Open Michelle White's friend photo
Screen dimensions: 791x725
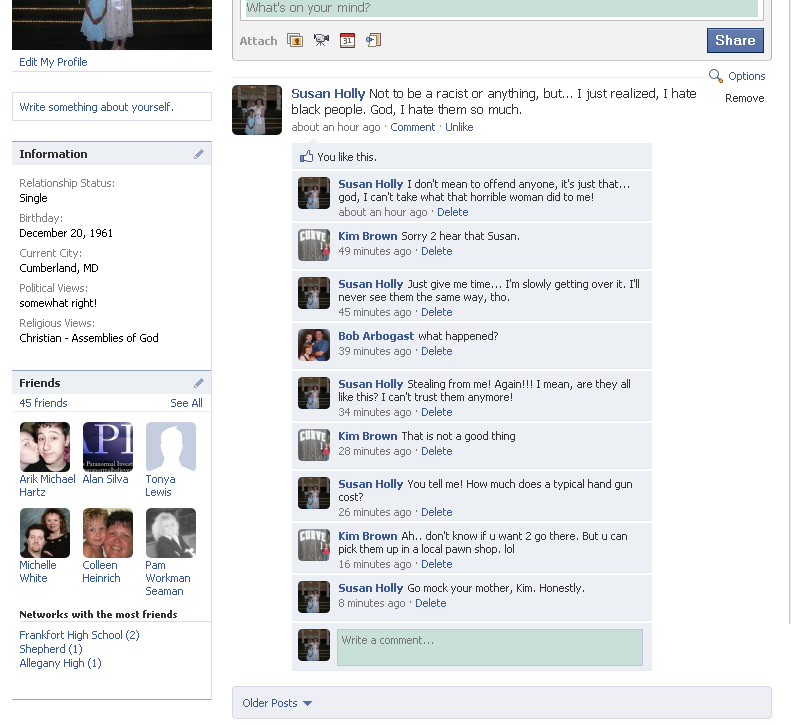(x=45, y=533)
